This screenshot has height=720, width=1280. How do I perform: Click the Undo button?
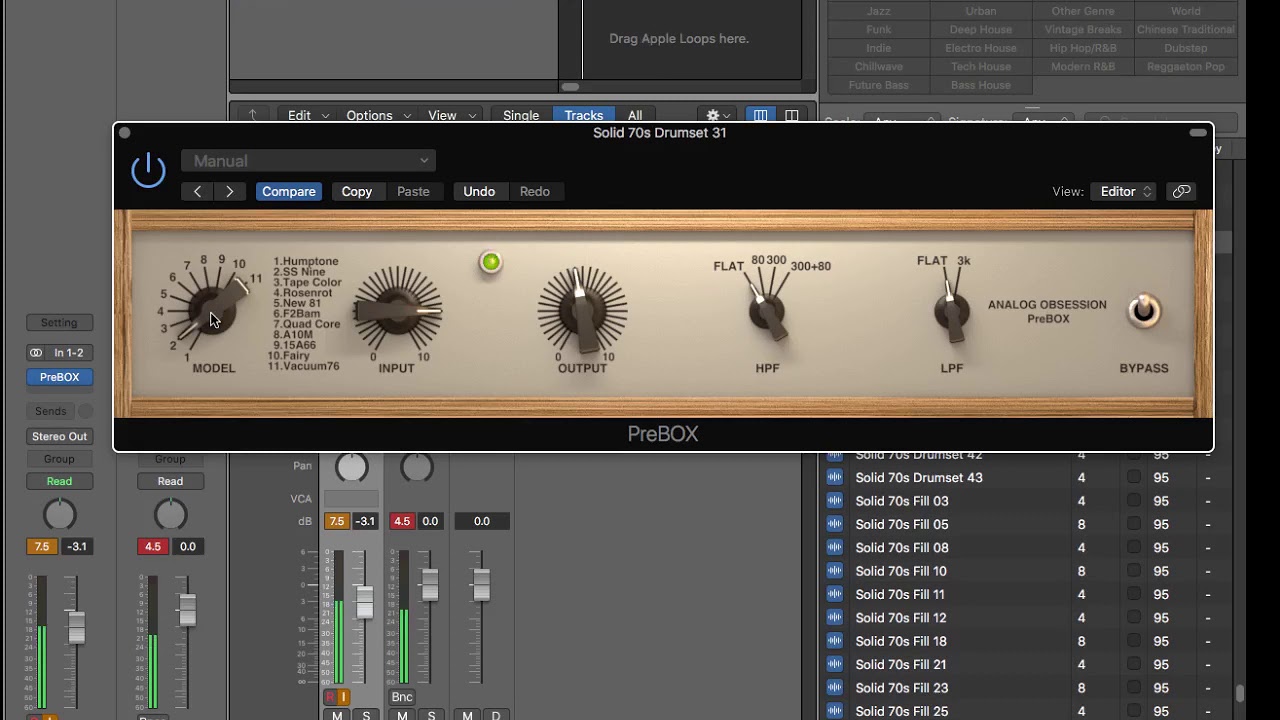click(x=479, y=191)
